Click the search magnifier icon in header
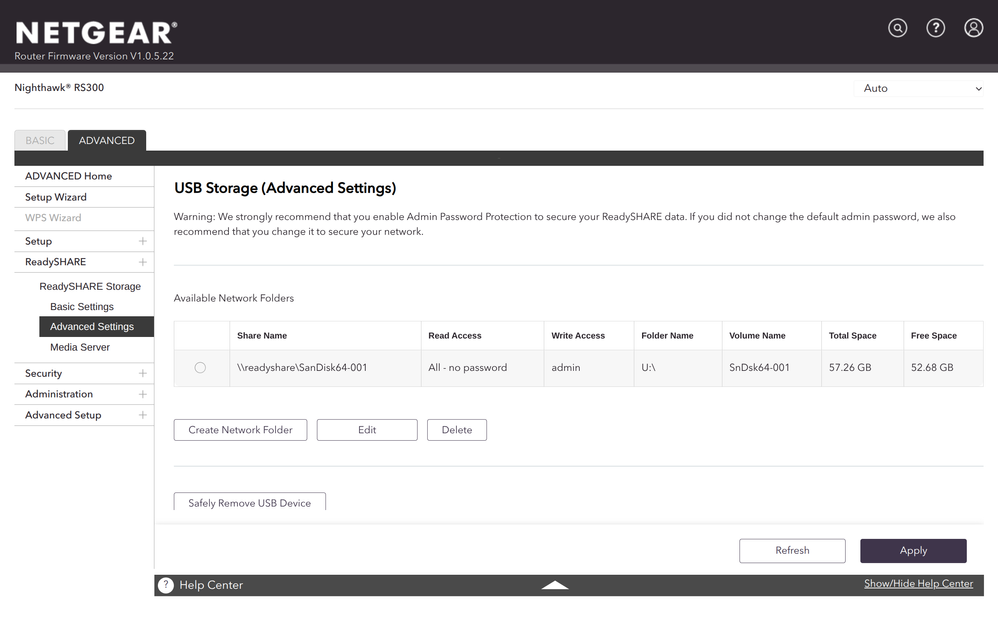Image resolution: width=998 pixels, height=624 pixels. (x=897, y=28)
